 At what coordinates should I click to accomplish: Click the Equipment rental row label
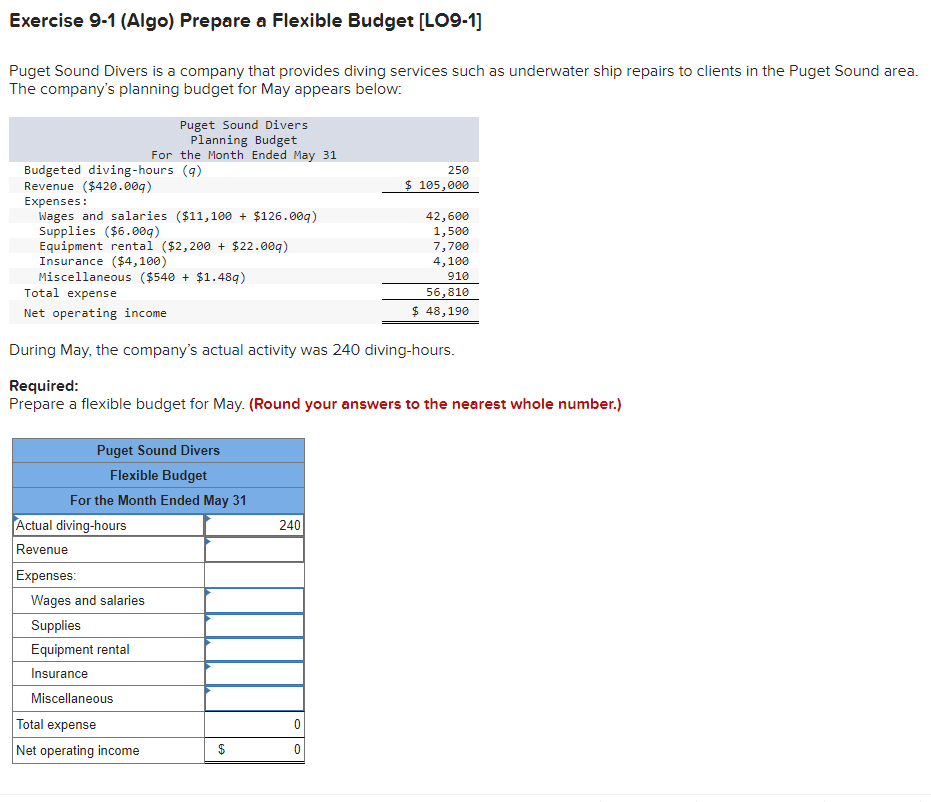point(80,649)
